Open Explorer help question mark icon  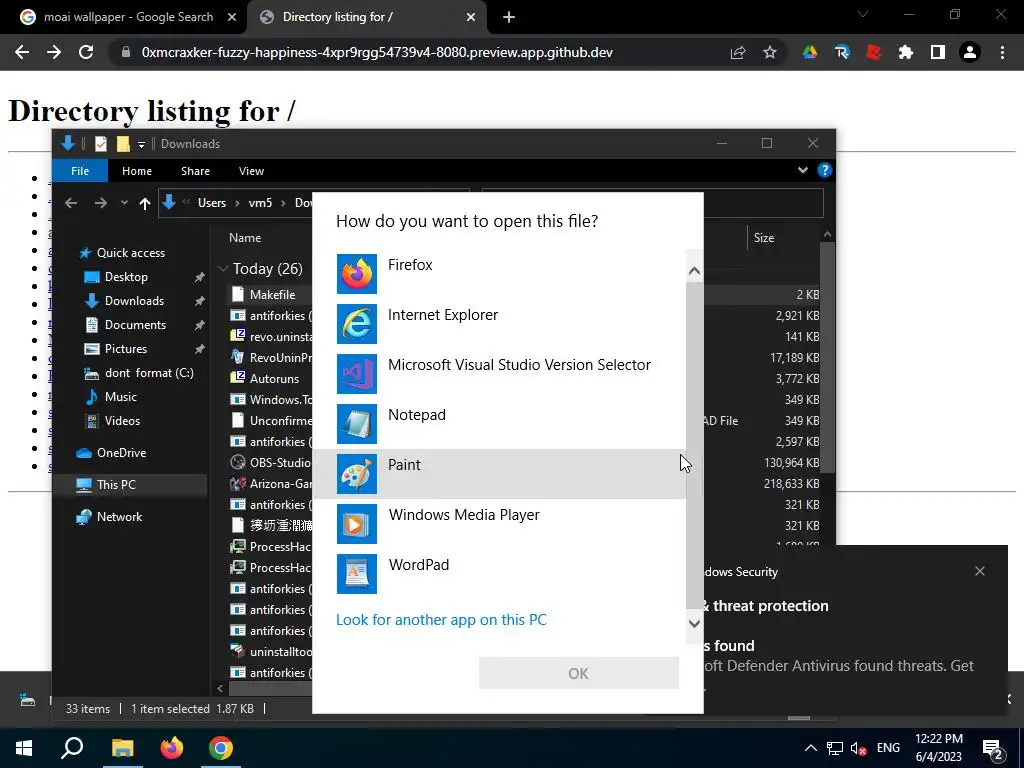[824, 170]
